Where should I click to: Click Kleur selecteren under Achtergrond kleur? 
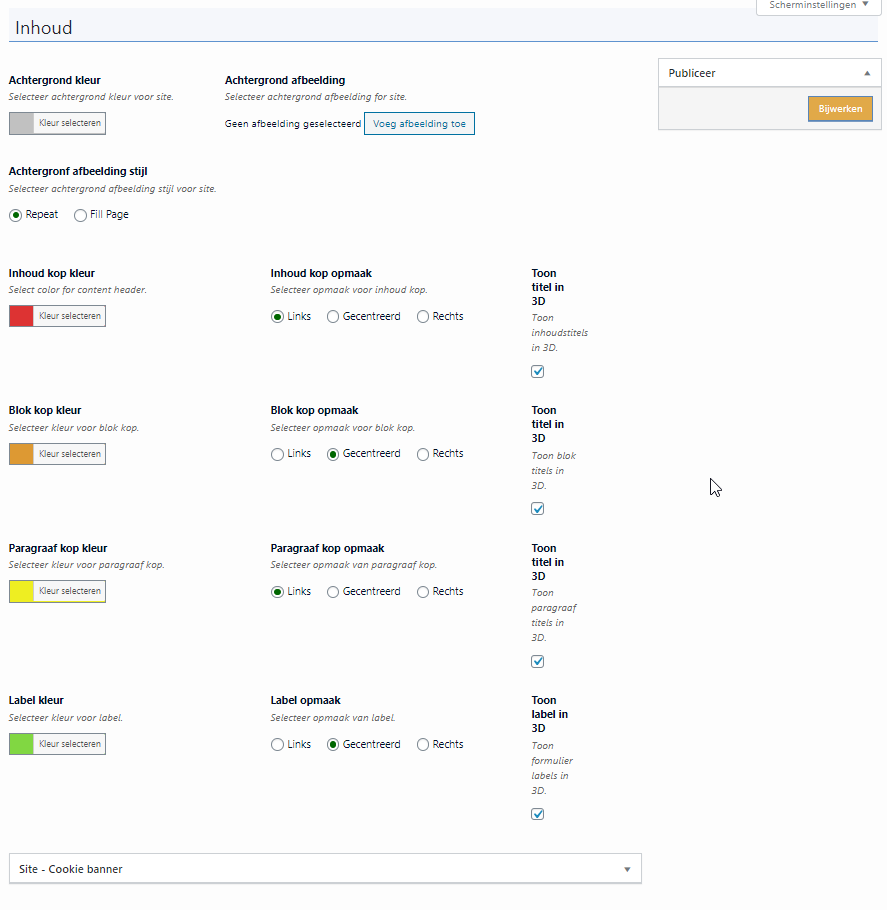pos(70,124)
